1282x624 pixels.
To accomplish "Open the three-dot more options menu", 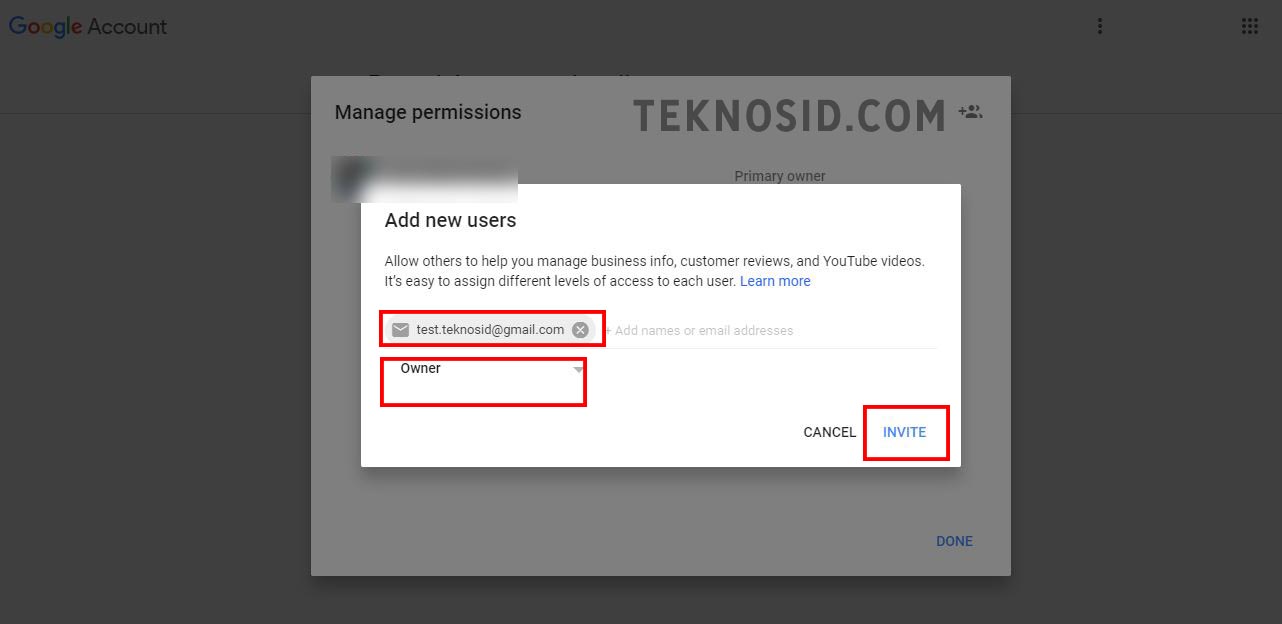I will click(1099, 27).
